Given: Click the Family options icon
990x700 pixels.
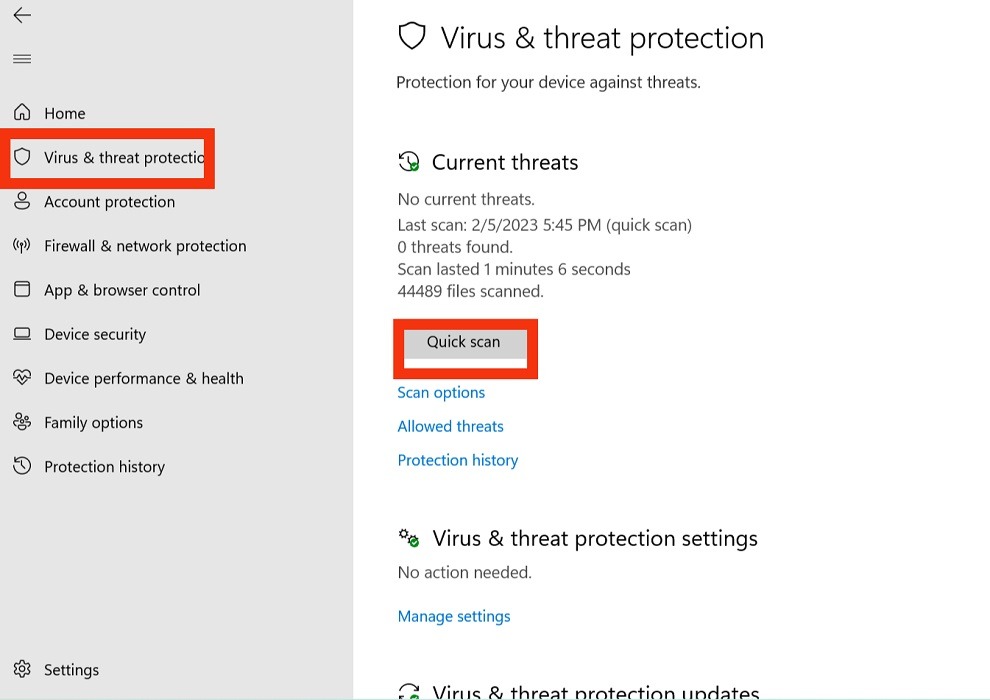Looking at the screenshot, I should tap(22, 422).
